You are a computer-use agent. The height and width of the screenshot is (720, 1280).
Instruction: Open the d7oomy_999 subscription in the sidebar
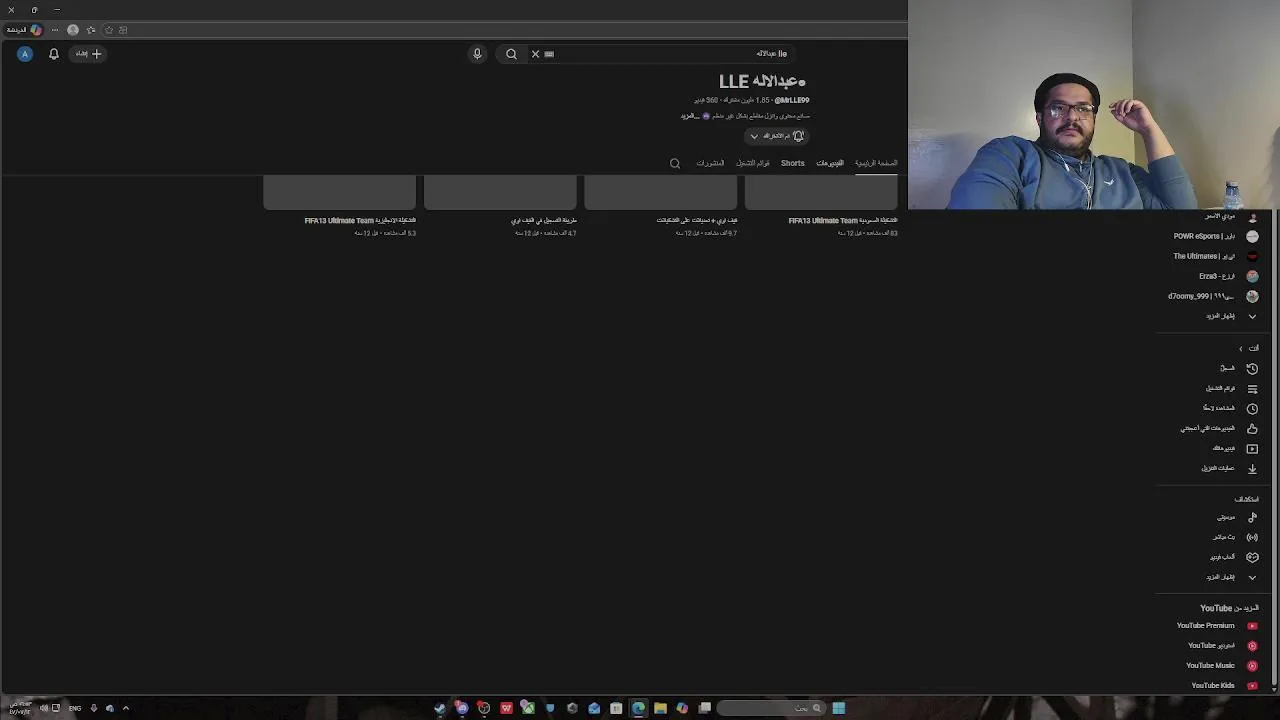point(1215,296)
